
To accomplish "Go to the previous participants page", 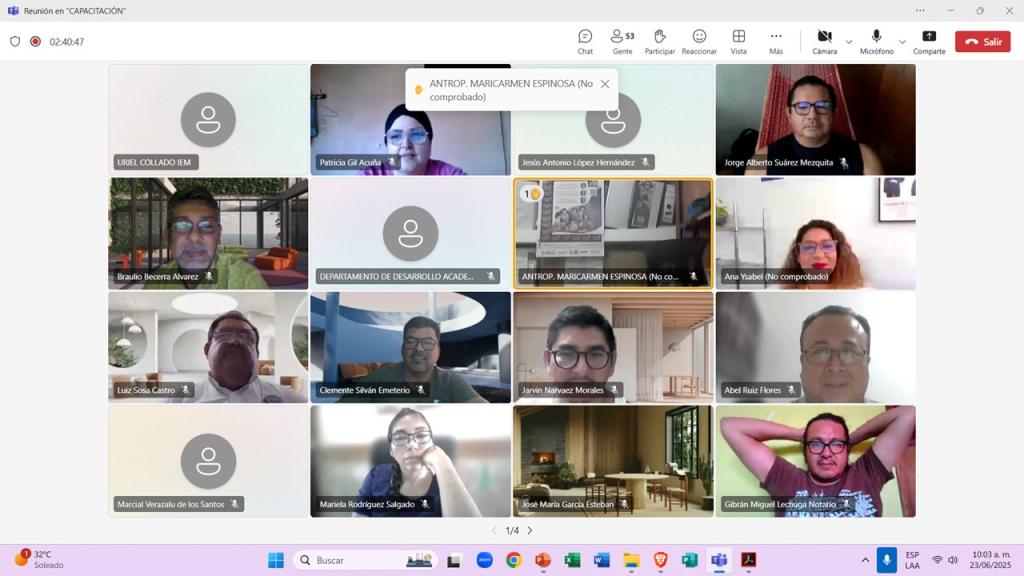I will point(493,531).
